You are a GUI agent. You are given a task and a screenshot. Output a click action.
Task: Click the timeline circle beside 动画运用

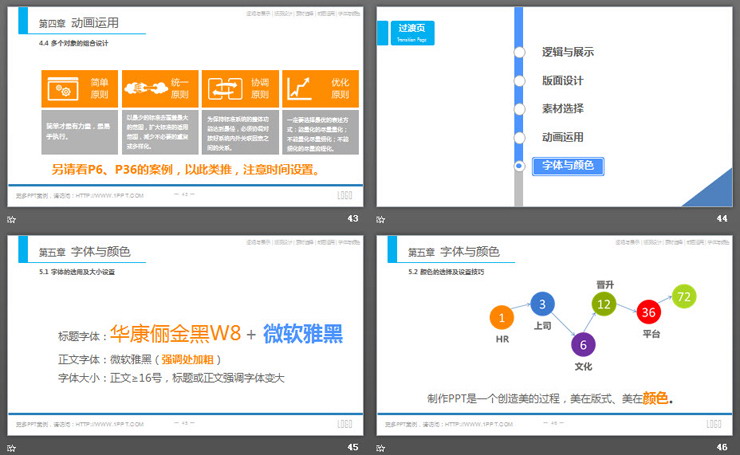coord(519,137)
